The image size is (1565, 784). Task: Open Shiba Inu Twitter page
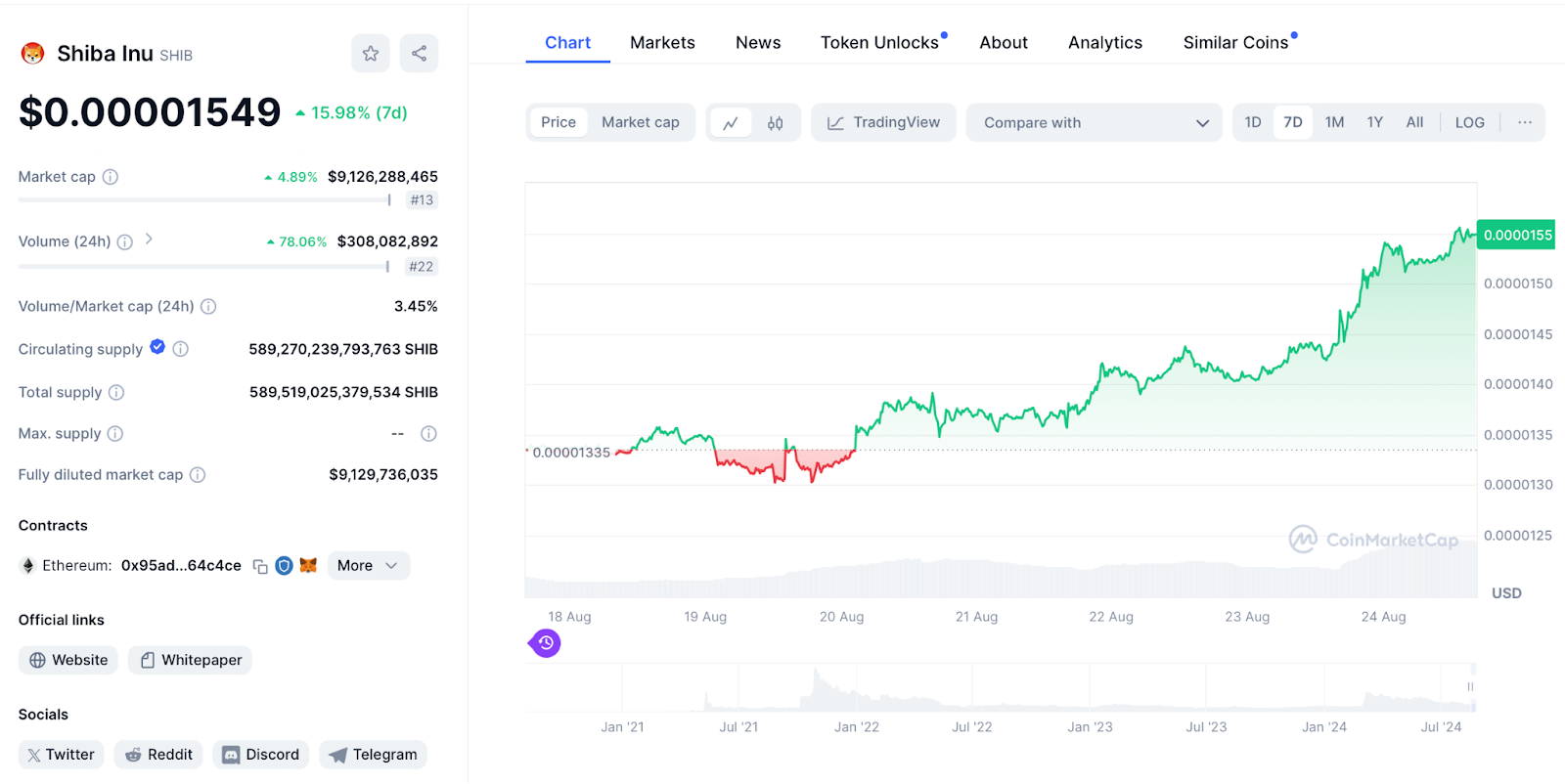point(61,755)
